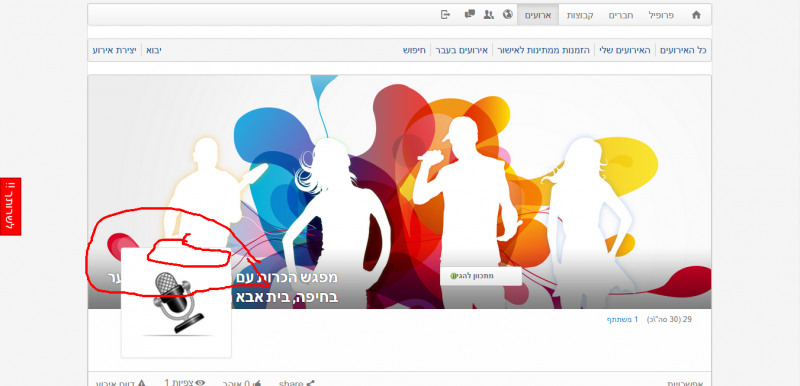Open the messages chat bubbles icon
Image resolution: width=800 pixels, height=386 pixels.
point(470,14)
